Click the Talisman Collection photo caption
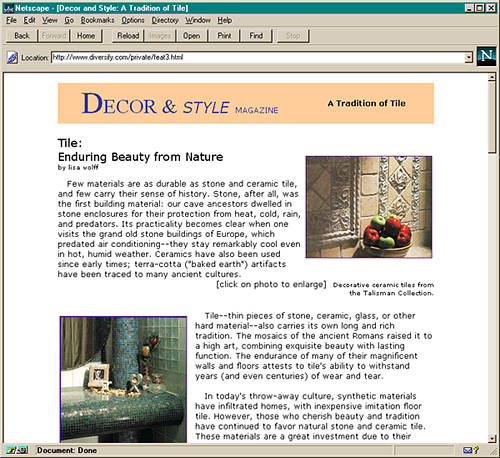 coord(383,289)
